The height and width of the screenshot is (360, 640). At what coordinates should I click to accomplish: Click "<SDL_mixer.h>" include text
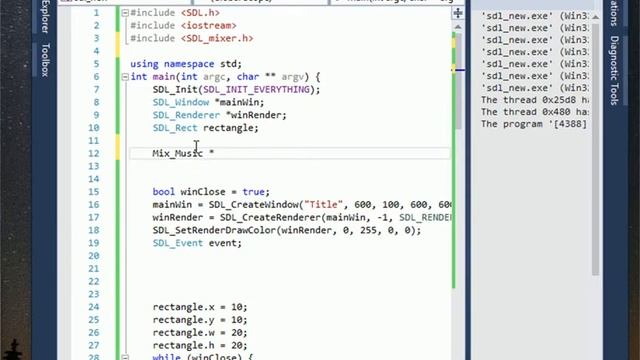pos(217,38)
